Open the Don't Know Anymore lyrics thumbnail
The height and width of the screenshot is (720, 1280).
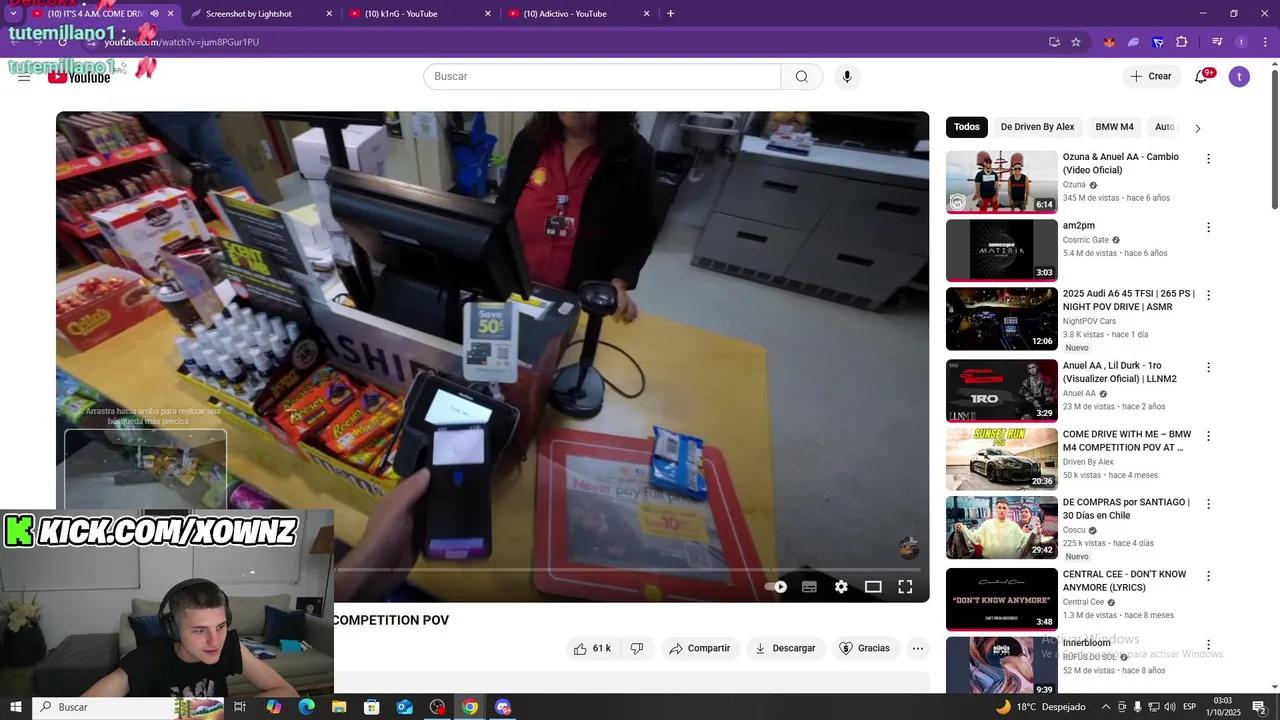[x=1001, y=599]
